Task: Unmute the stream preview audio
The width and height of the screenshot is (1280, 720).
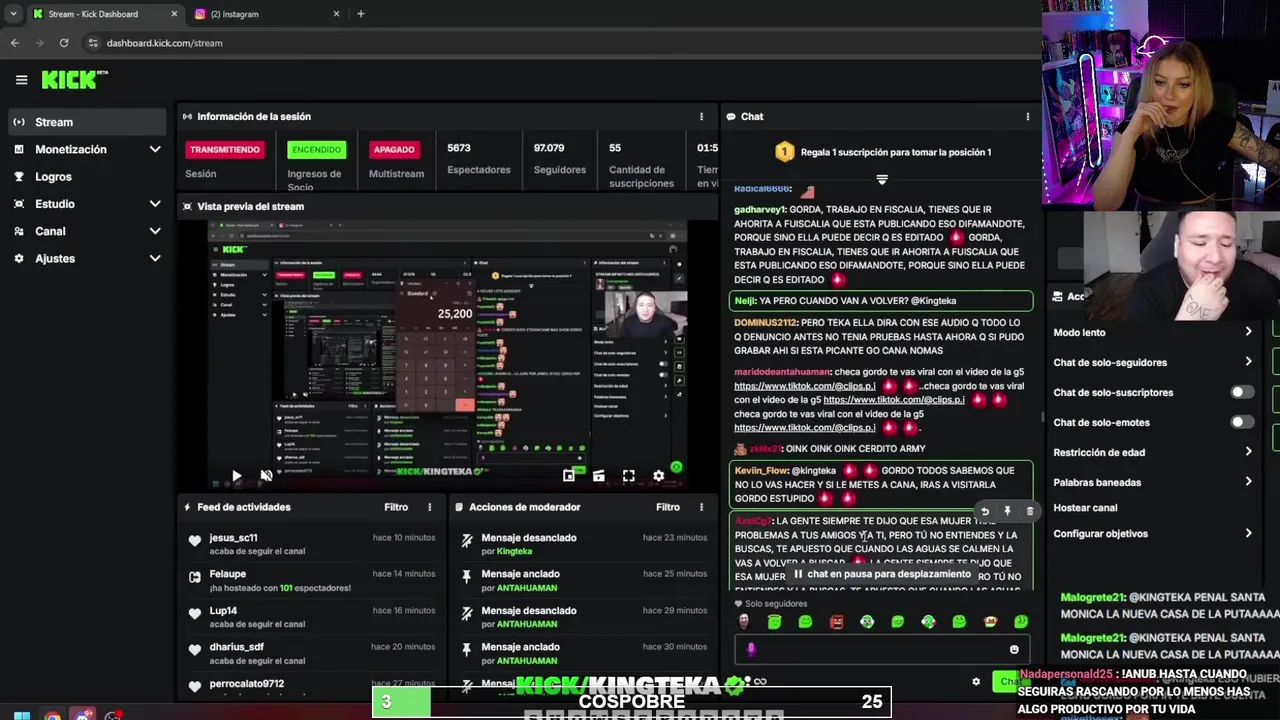Action: 266,476
